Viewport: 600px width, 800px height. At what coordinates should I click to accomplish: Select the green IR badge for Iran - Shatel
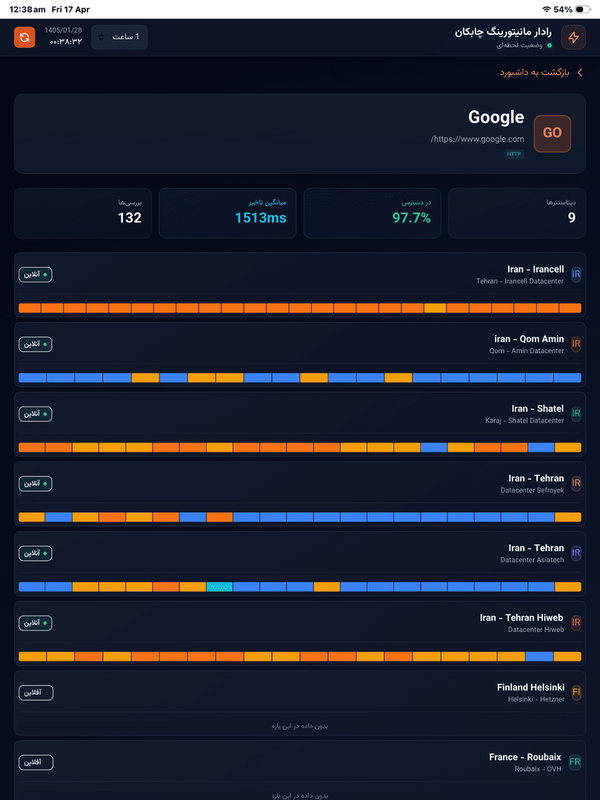point(576,413)
